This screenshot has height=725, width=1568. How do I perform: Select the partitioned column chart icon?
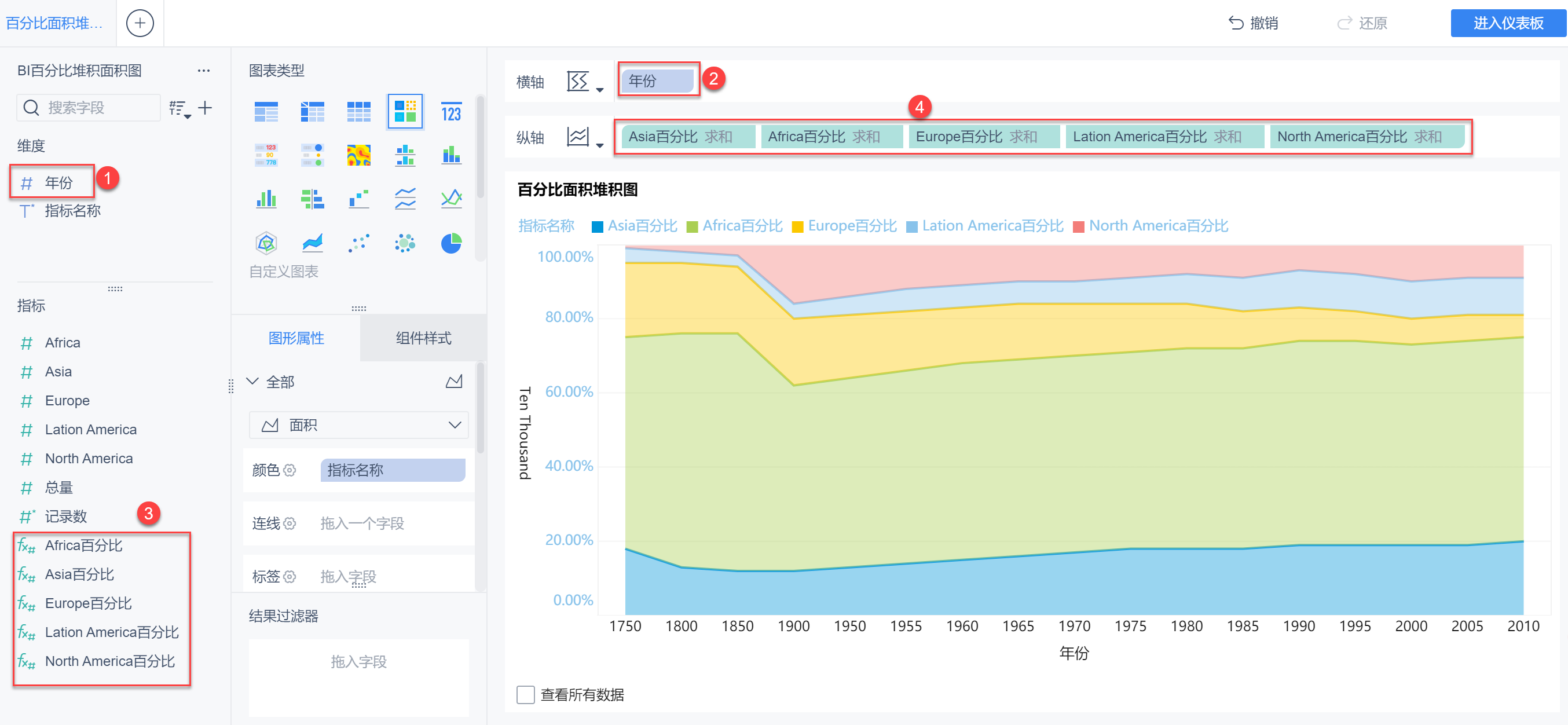405,155
